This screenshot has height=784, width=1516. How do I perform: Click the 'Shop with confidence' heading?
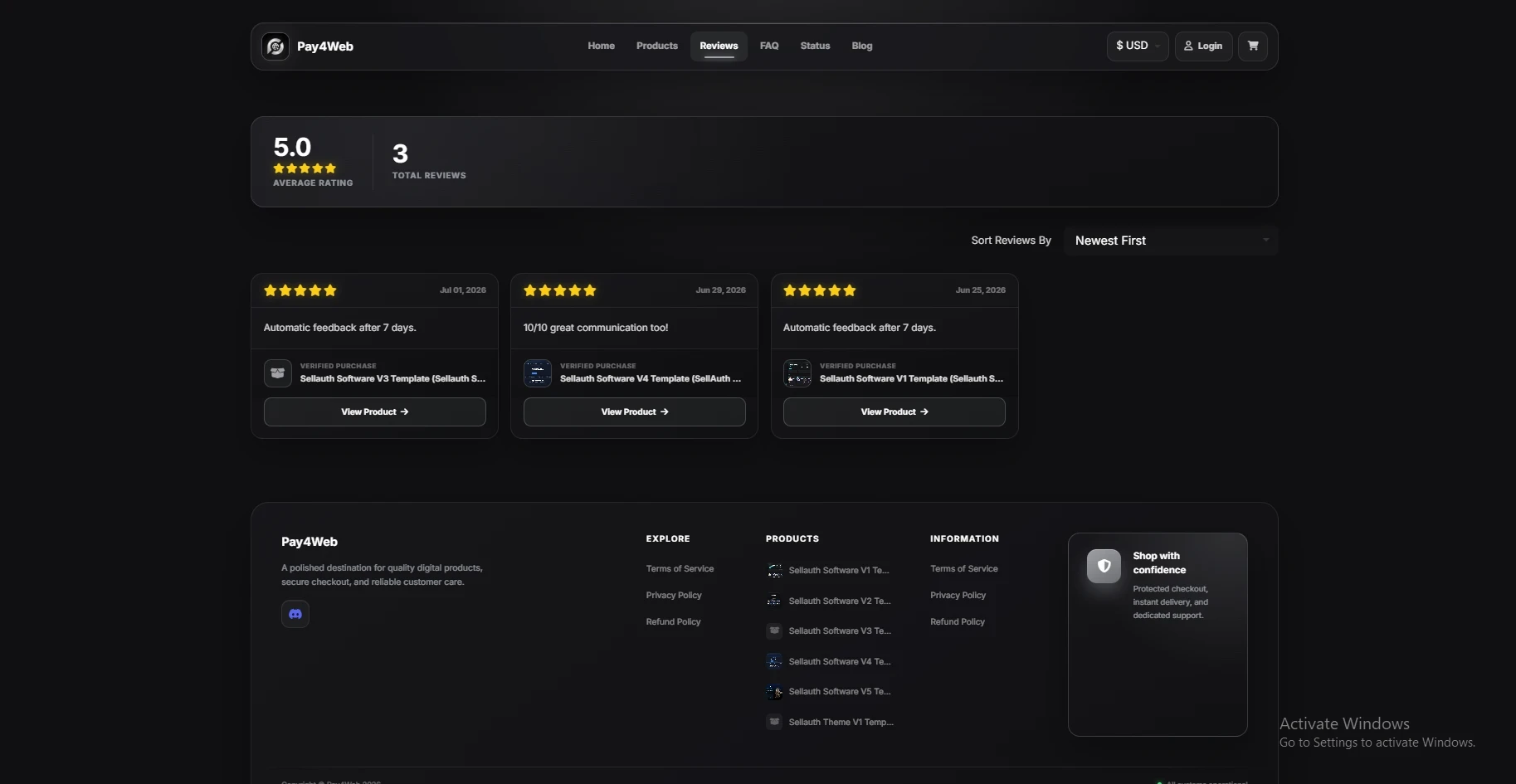point(1160,562)
